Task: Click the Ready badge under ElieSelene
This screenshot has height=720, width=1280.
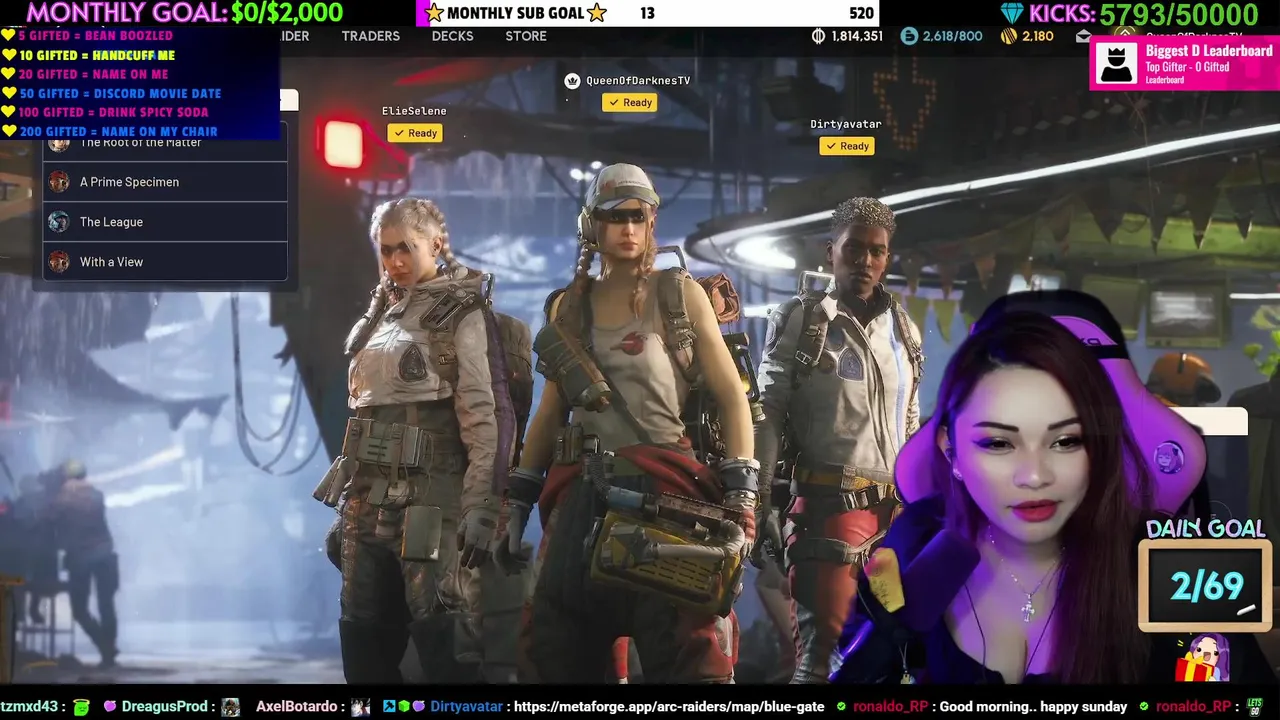Action: [415, 133]
